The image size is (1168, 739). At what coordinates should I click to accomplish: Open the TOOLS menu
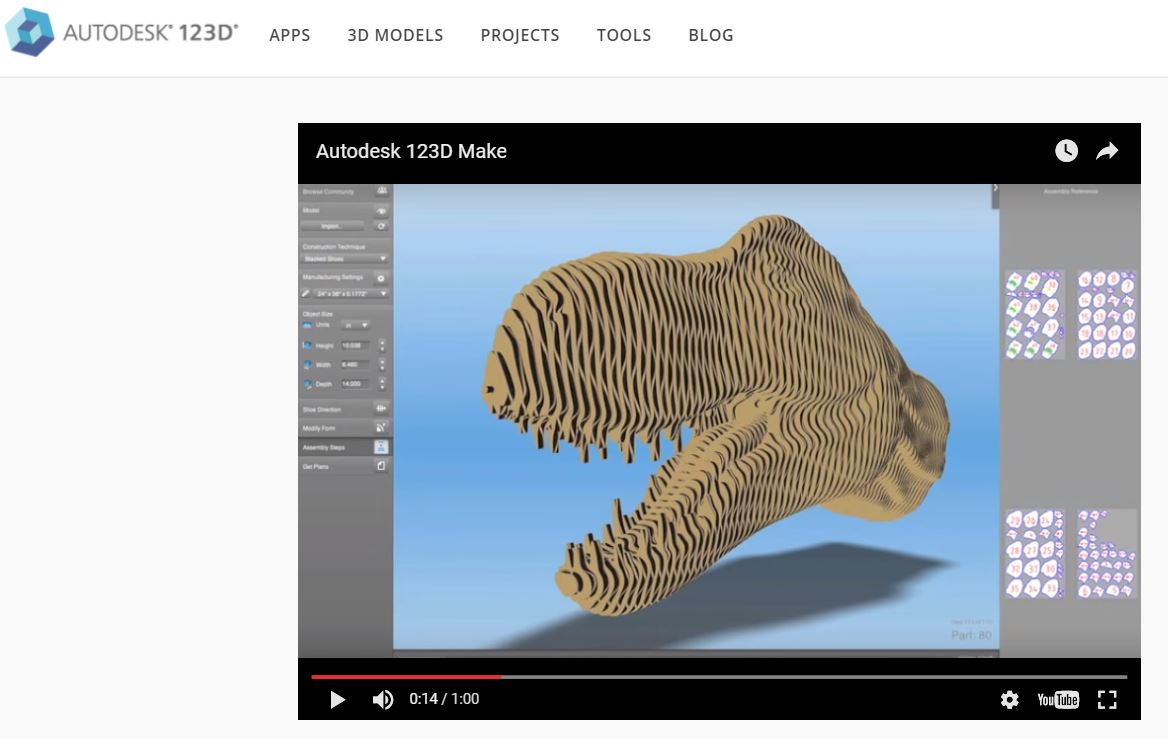click(623, 35)
